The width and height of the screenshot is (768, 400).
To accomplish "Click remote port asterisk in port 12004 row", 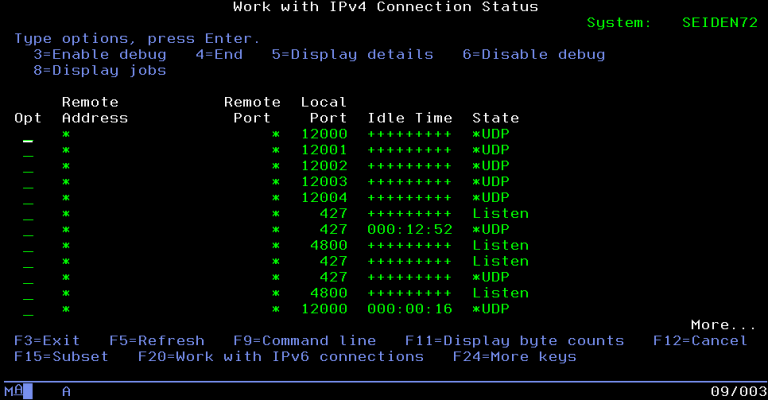I will tap(276, 198).
